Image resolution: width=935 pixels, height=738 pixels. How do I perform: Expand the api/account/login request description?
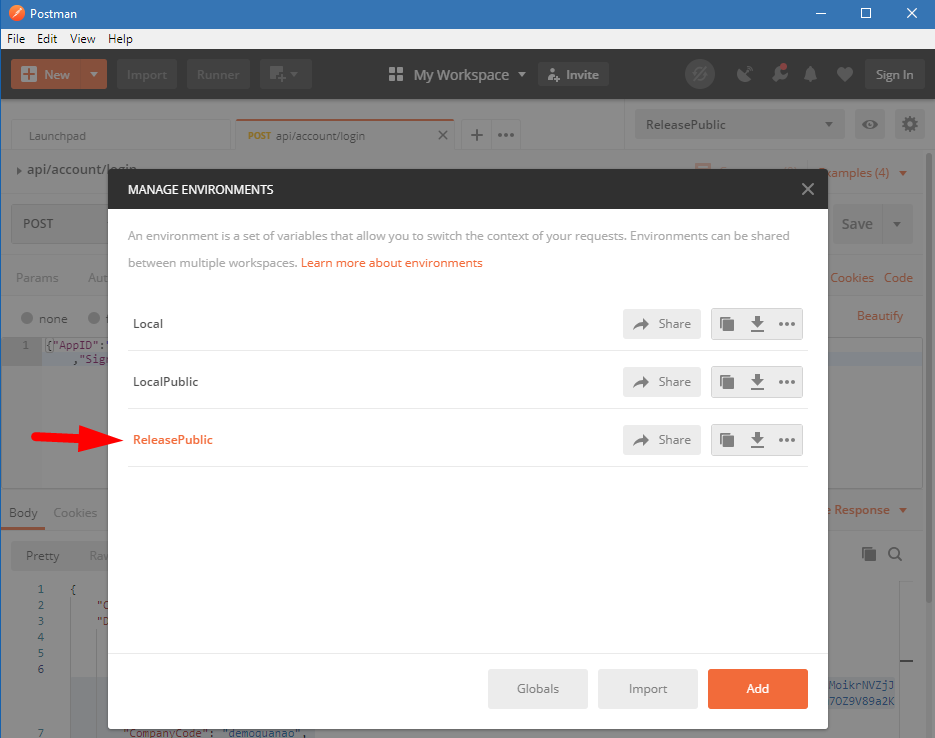pyautogui.click(x=19, y=170)
